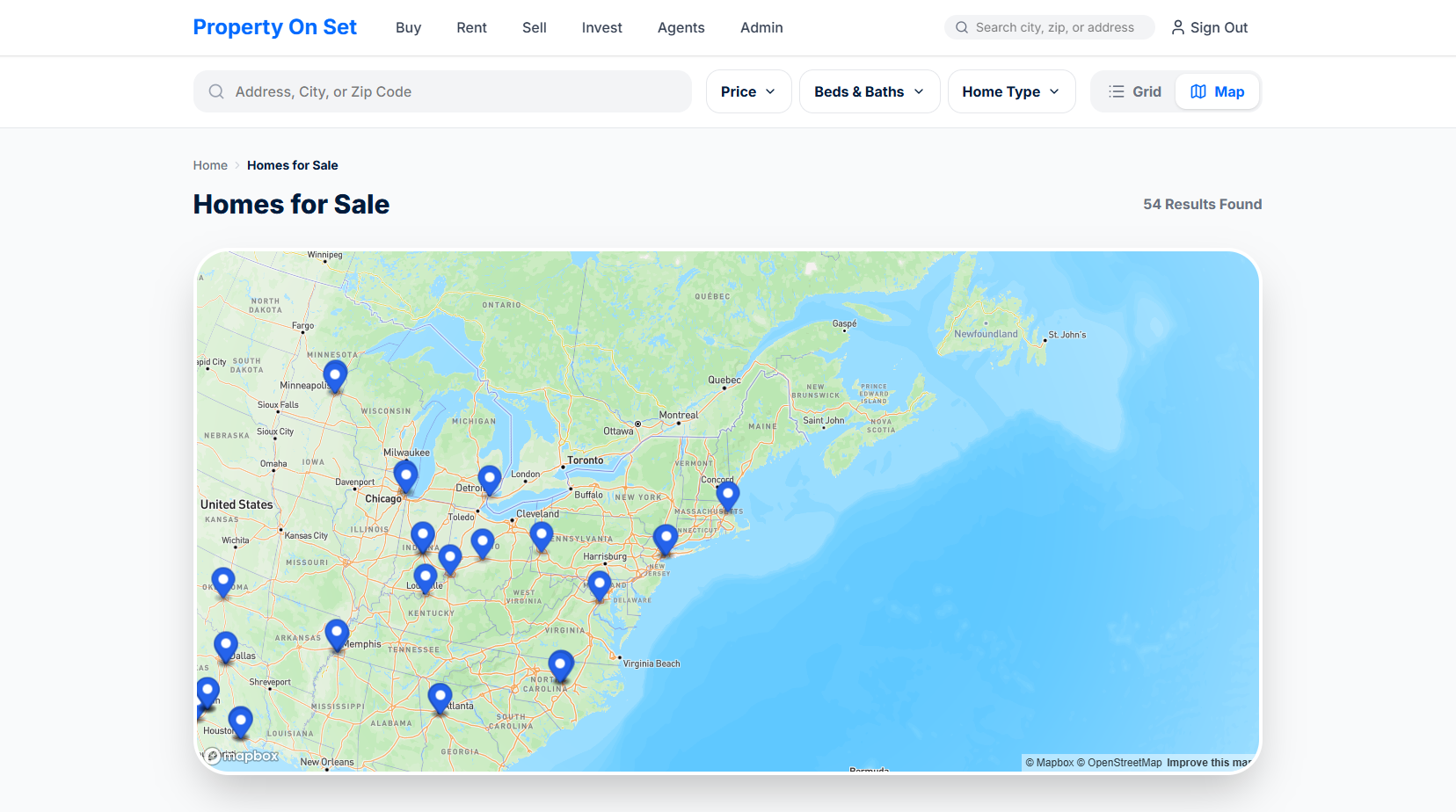The height and width of the screenshot is (812, 1456).
Task: Click the map pin near Maryland and Delaware
Action: point(600,586)
